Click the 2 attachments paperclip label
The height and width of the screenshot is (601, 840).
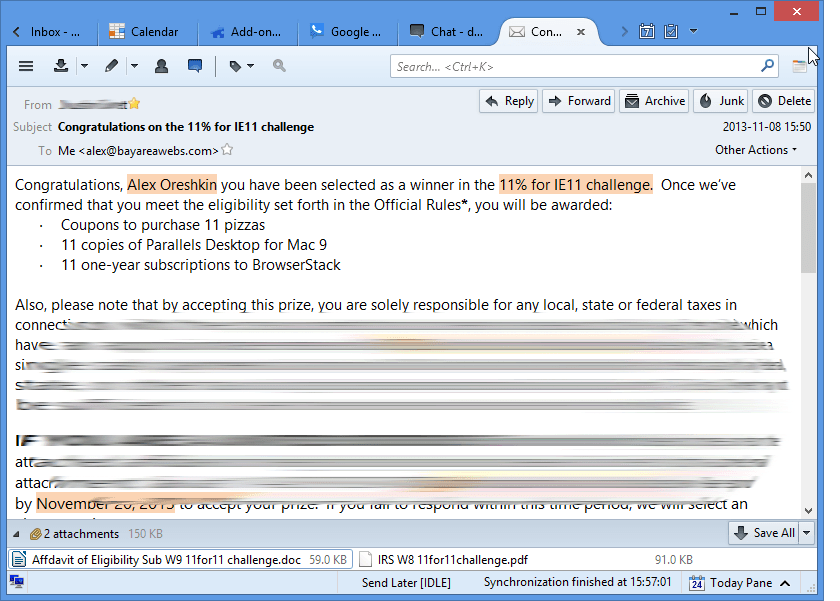[74, 534]
